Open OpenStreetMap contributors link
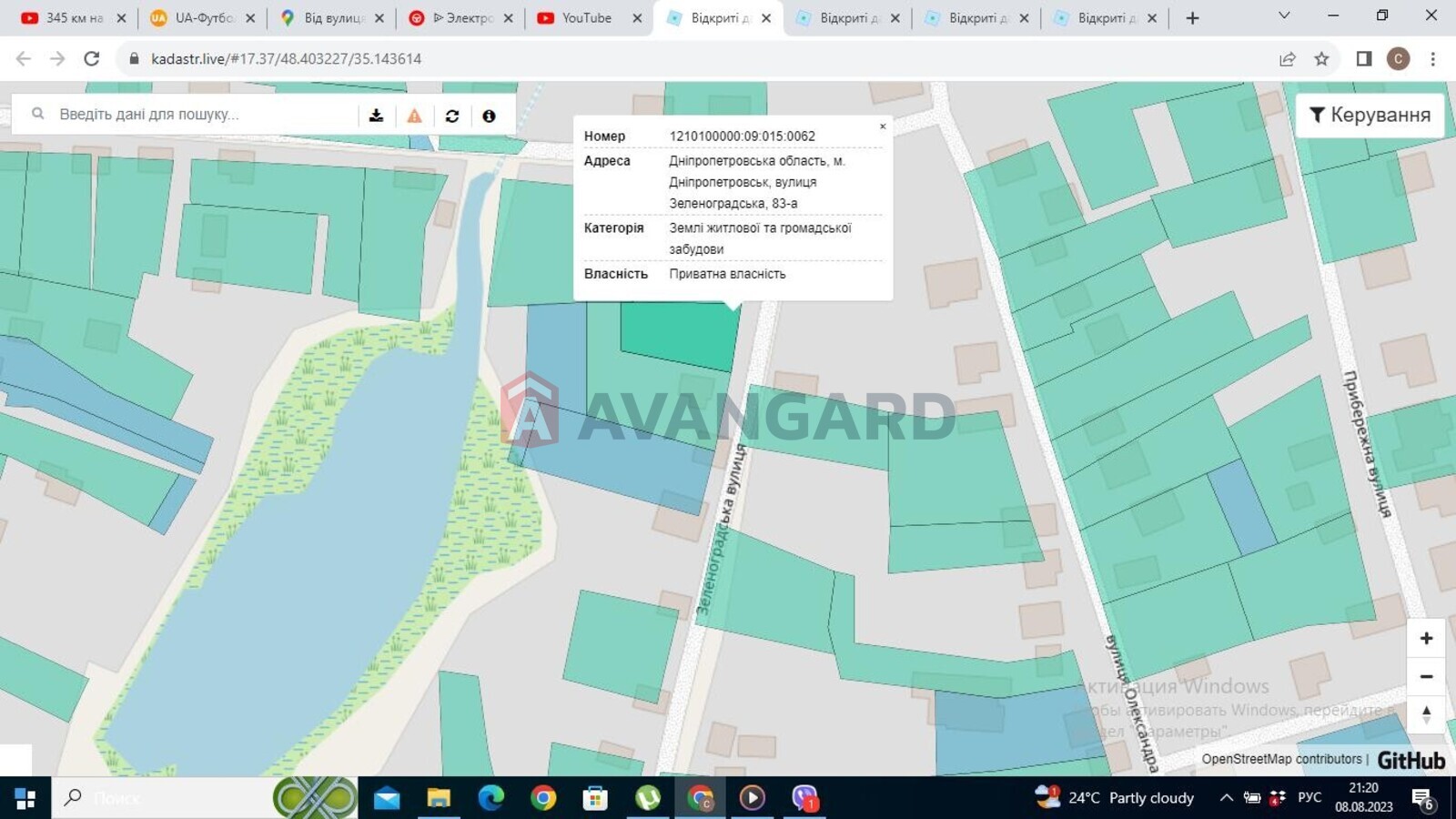 tap(1281, 759)
